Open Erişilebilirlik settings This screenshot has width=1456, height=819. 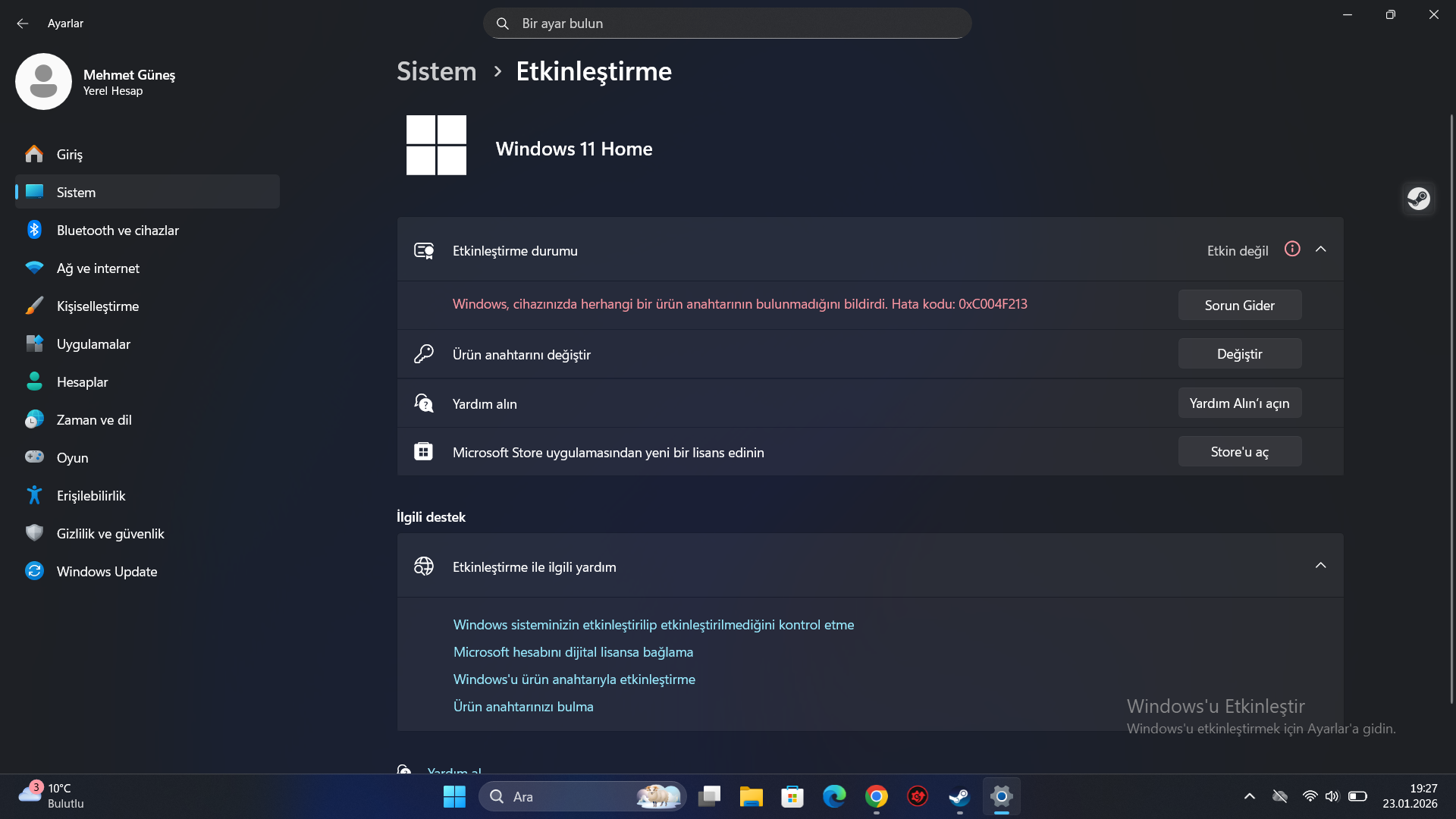point(147,495)
